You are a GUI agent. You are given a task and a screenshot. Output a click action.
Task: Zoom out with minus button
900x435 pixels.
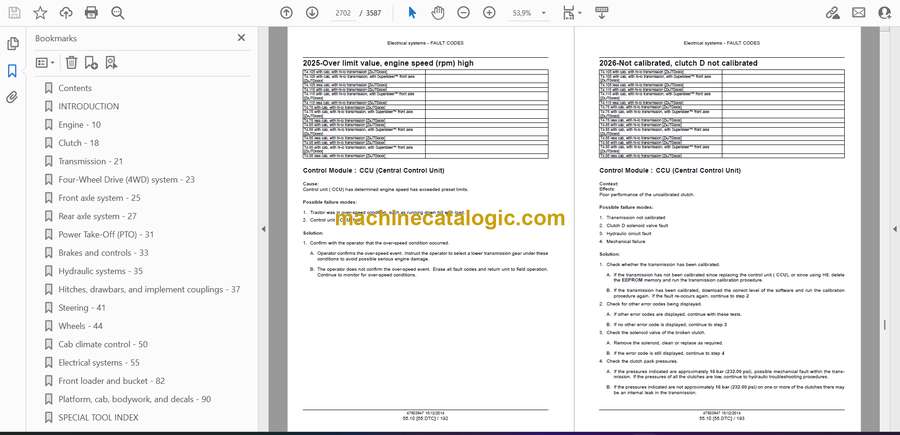coord(464,13)
